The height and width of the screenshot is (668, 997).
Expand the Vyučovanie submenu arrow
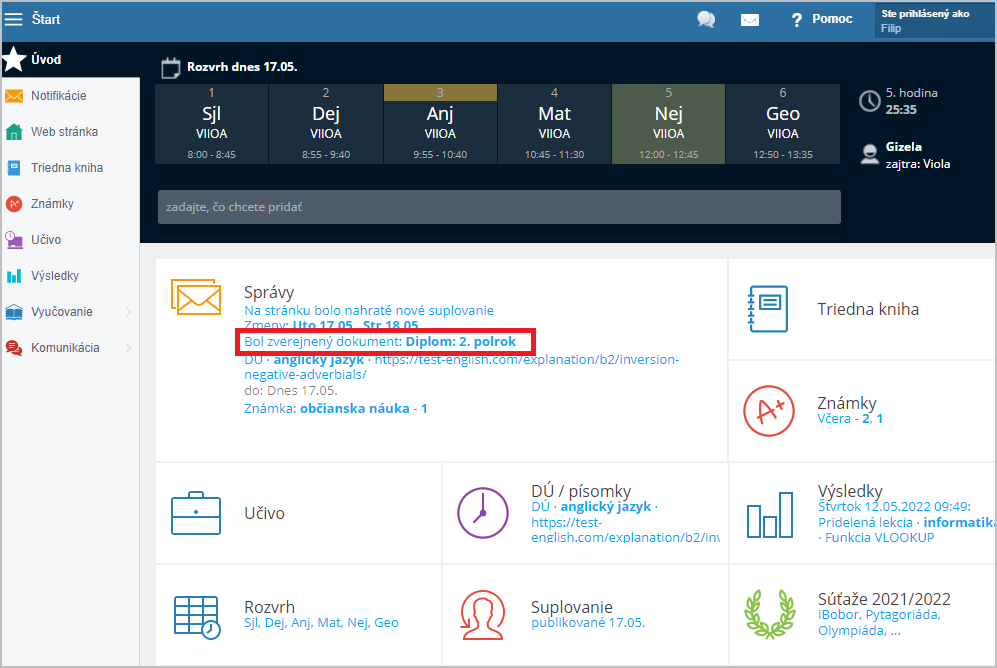tap(129, 312)
